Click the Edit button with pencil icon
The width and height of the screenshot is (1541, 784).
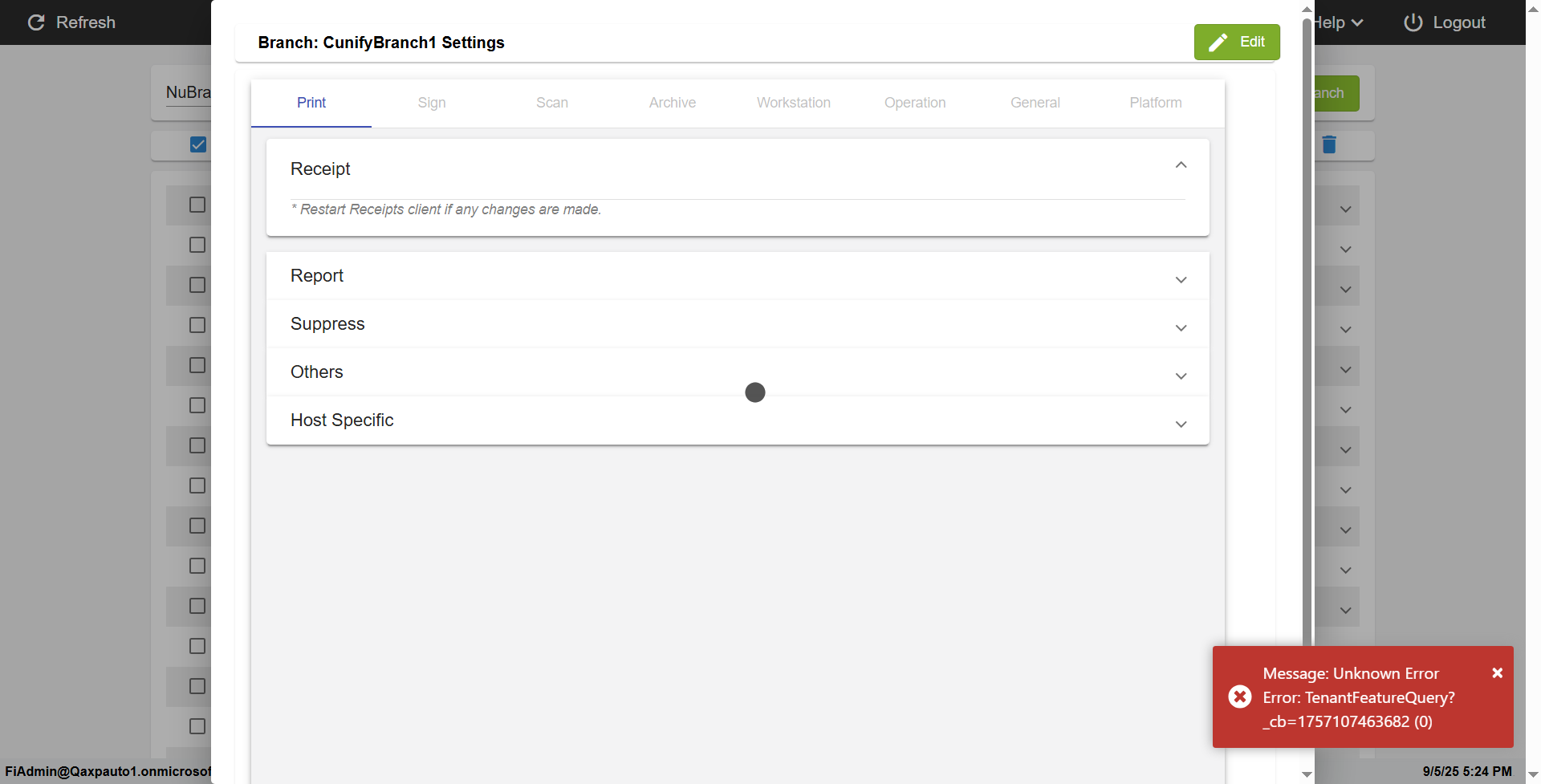(1237, 42)
